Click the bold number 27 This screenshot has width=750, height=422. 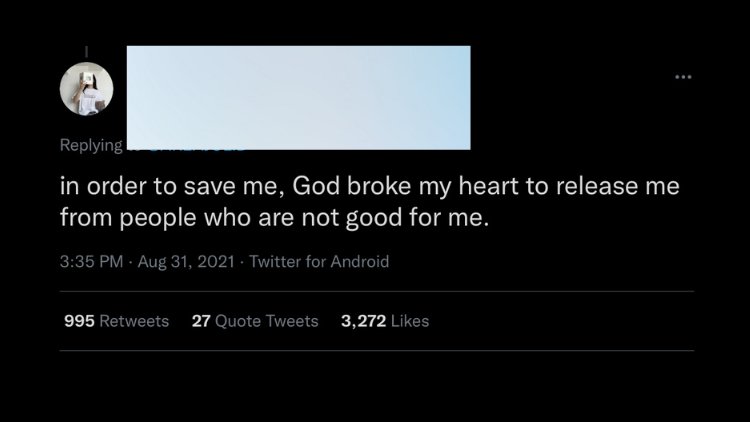pos(201,321)
